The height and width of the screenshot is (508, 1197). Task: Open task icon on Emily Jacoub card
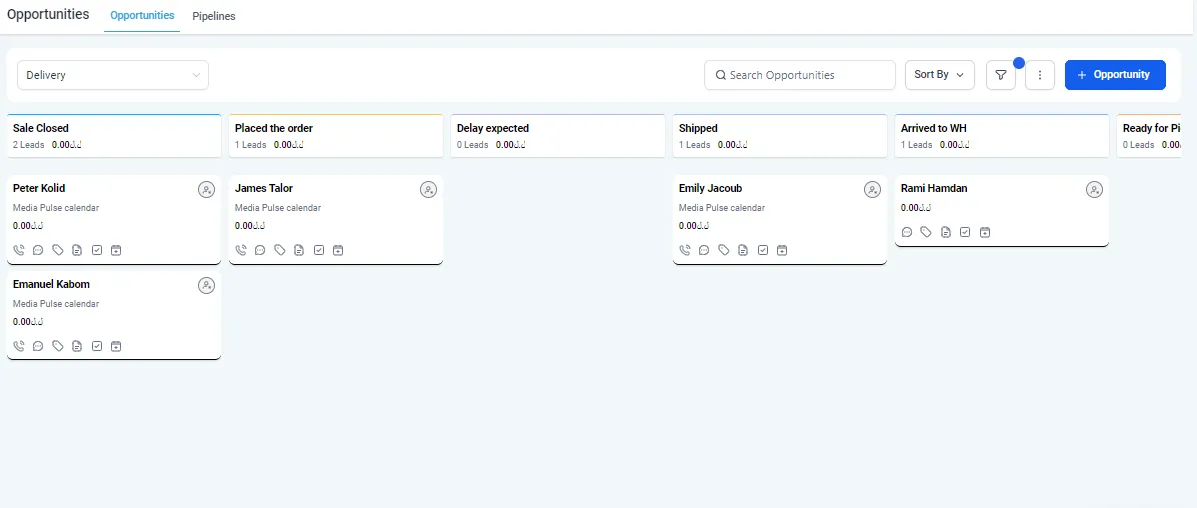[763, 250]
